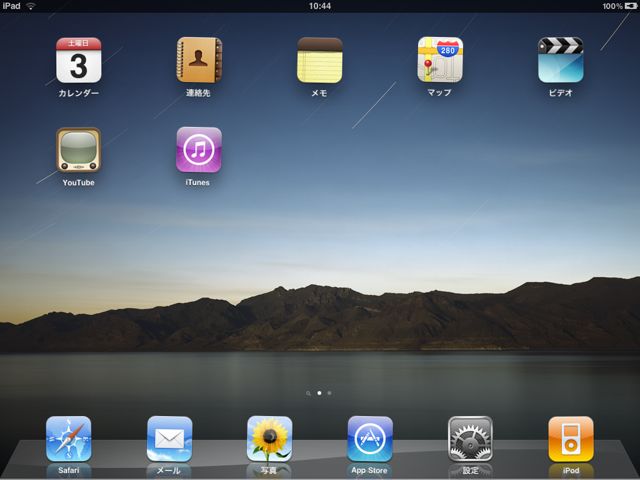
Task: Tap the search page dot
Action: [308, 393]
